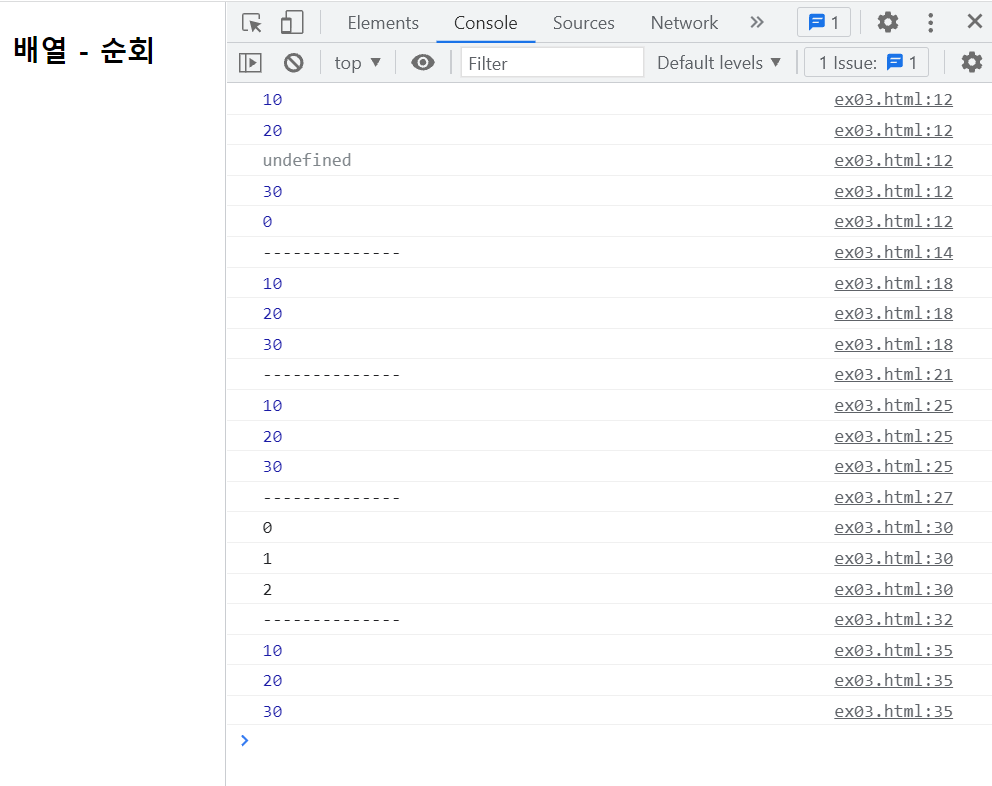
Task: Select the Console tab
Action: pos(485,23)
